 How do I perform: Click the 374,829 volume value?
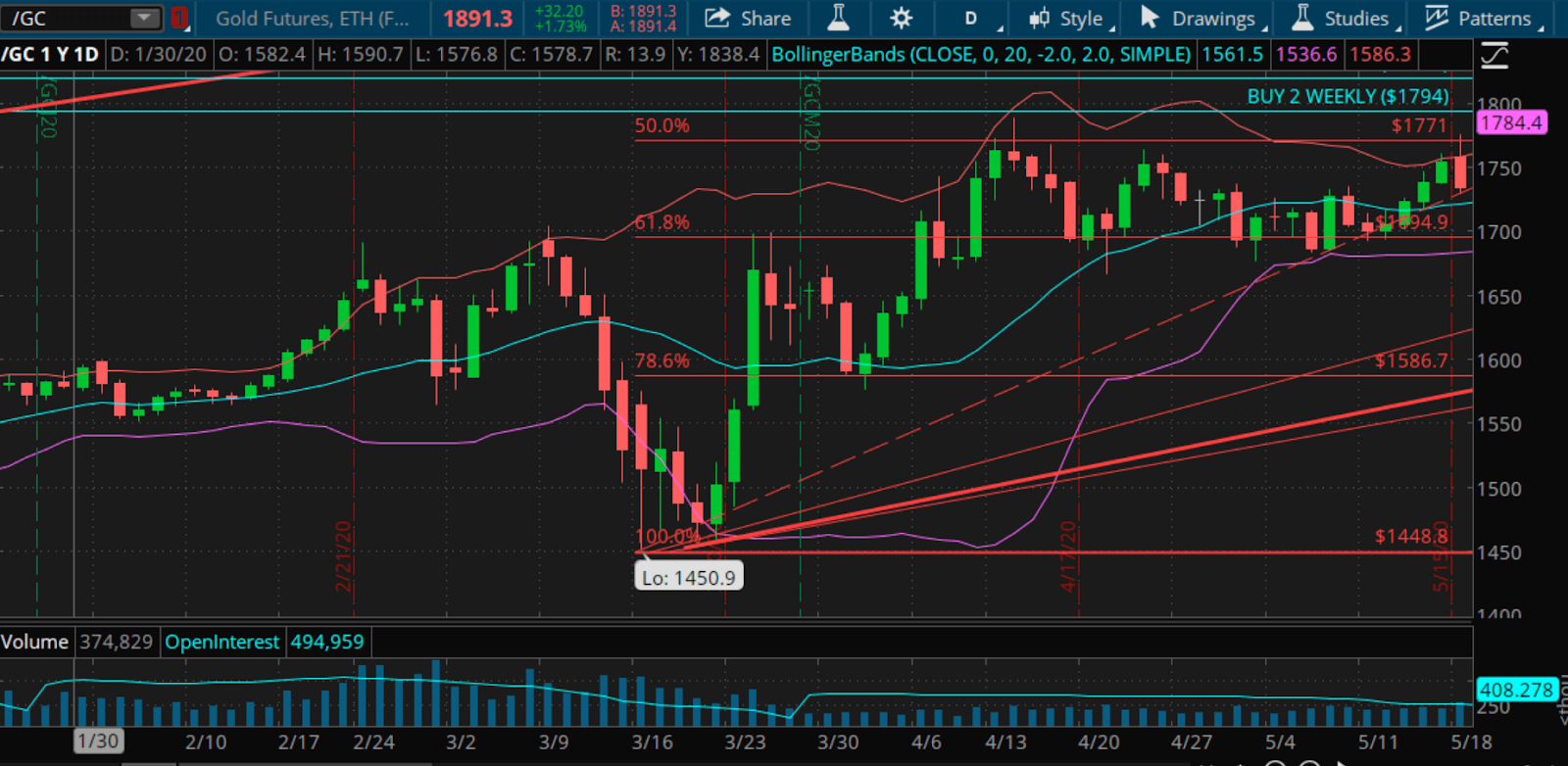click(116, 642)
